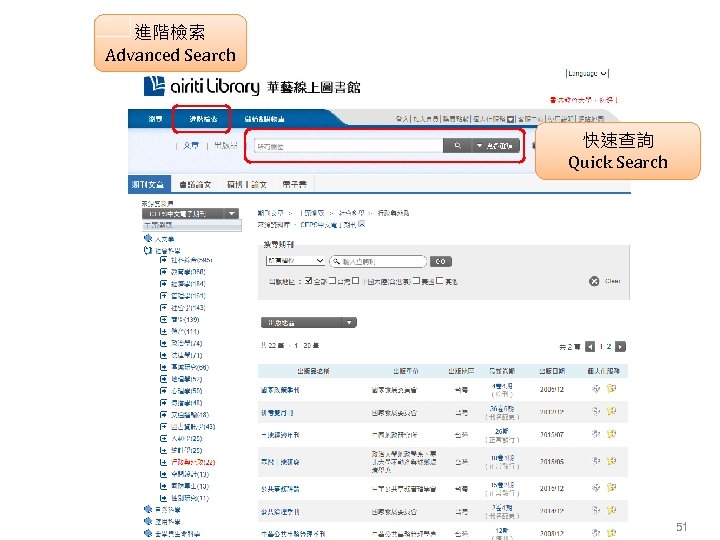Click grey subscribe icon in 2014/12 row
This screenshot has height=540, width=720.
(x=596, y=510)
